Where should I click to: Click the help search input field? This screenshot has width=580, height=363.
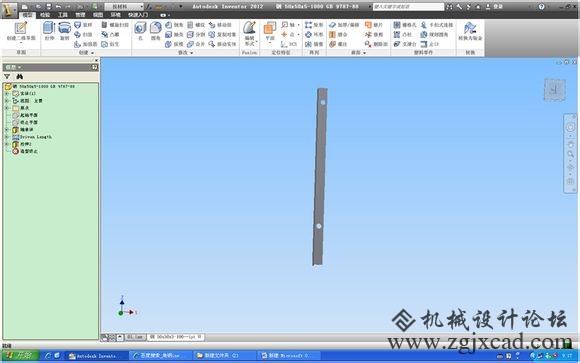click(x=408, y=7)
